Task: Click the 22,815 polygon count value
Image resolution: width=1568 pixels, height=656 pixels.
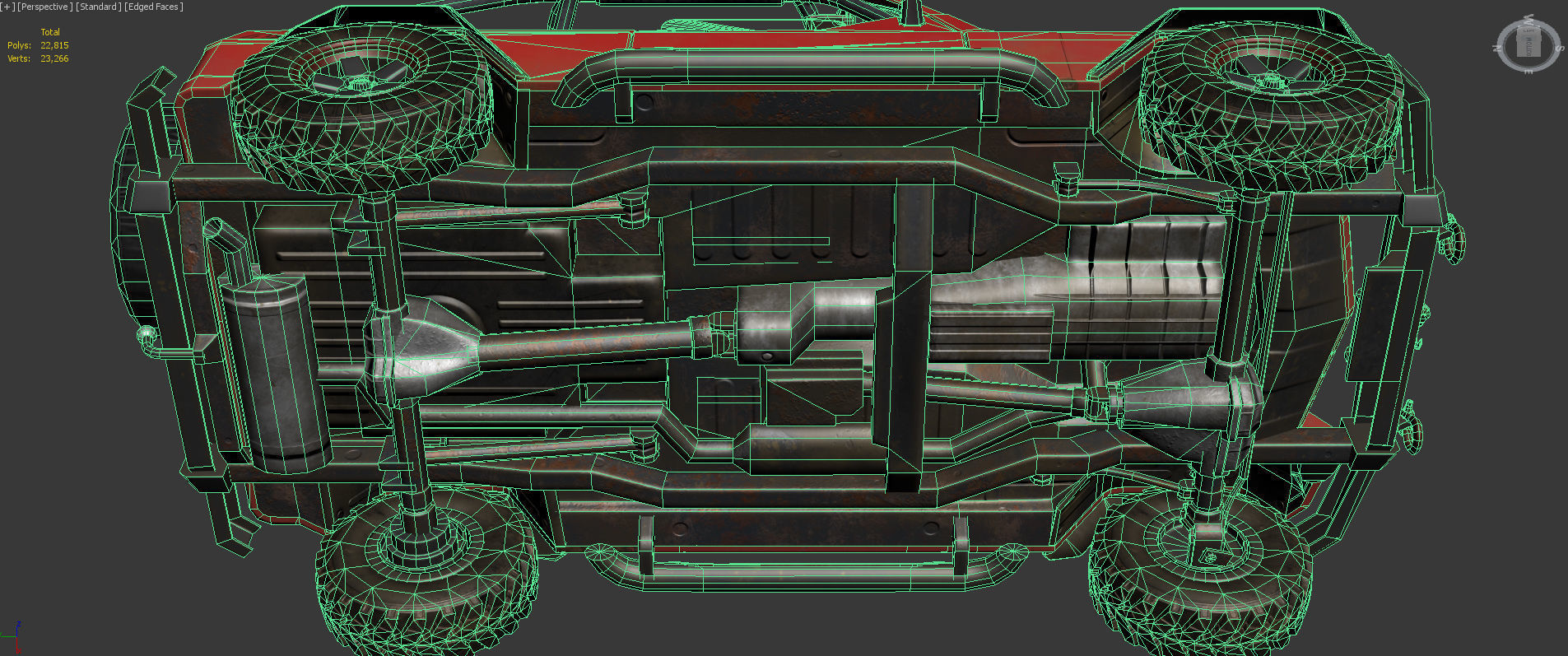Action: click(x=54, y=45)
